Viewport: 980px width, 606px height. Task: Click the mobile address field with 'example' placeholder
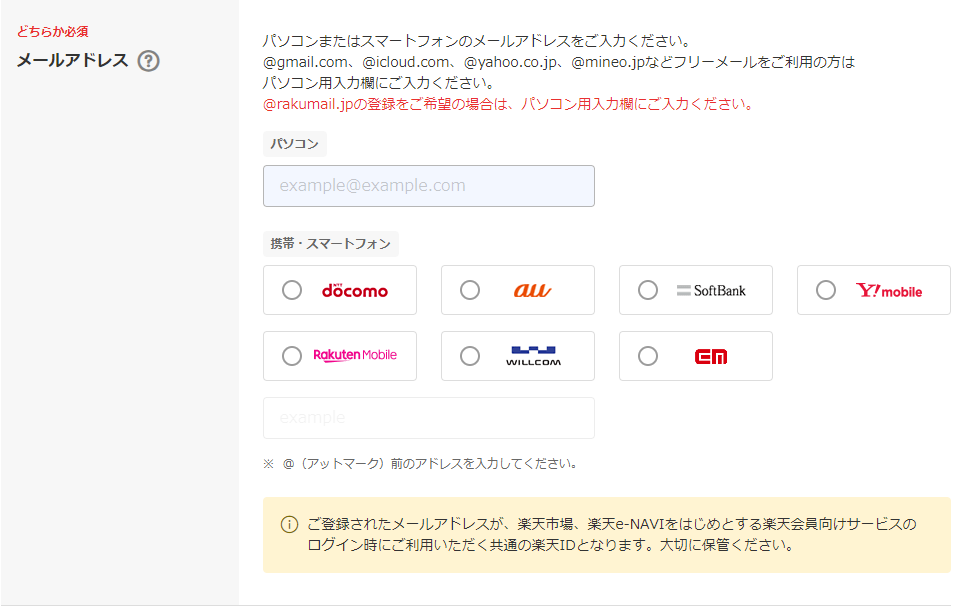[x=429, y=418]
